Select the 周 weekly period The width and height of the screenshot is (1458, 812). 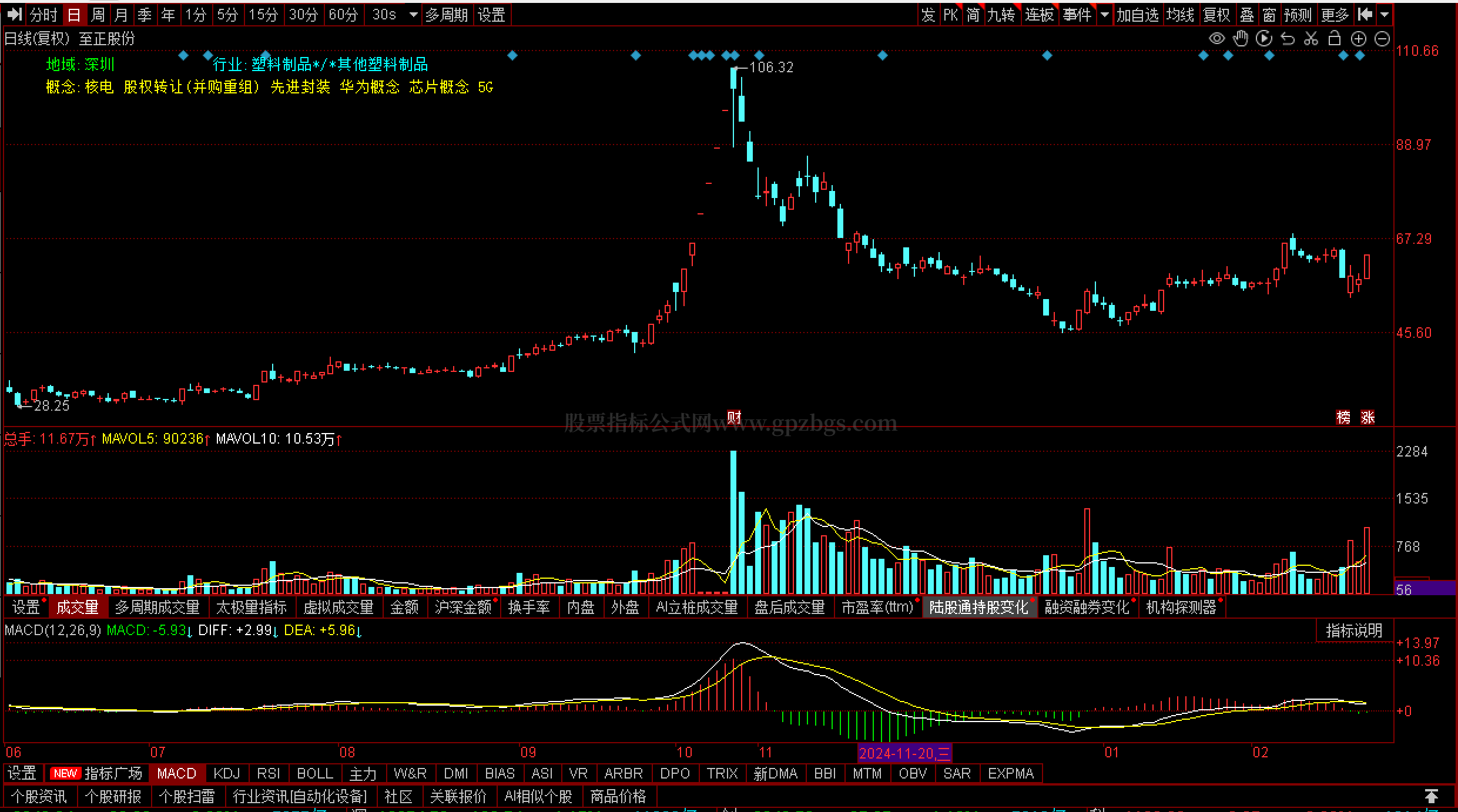pyautogui.click(x=98, y=15)
